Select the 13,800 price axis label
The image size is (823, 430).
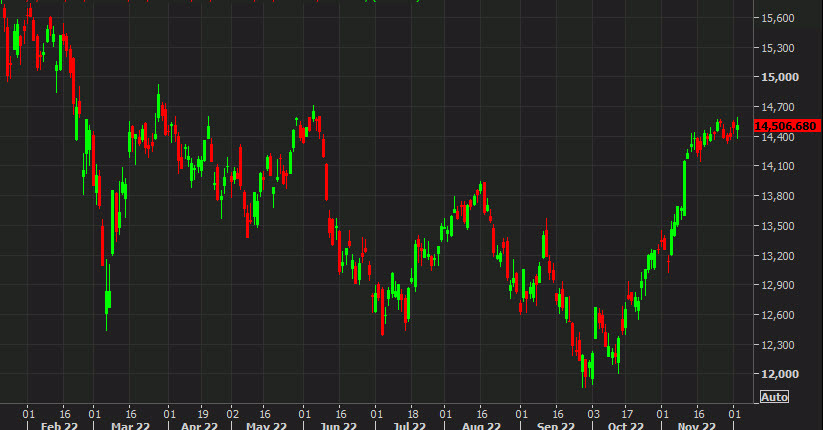778,196
